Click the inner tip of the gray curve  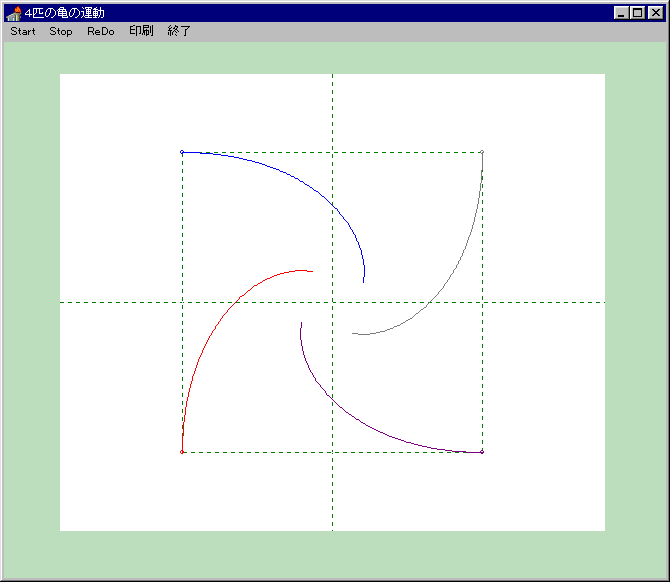[352, 333]
